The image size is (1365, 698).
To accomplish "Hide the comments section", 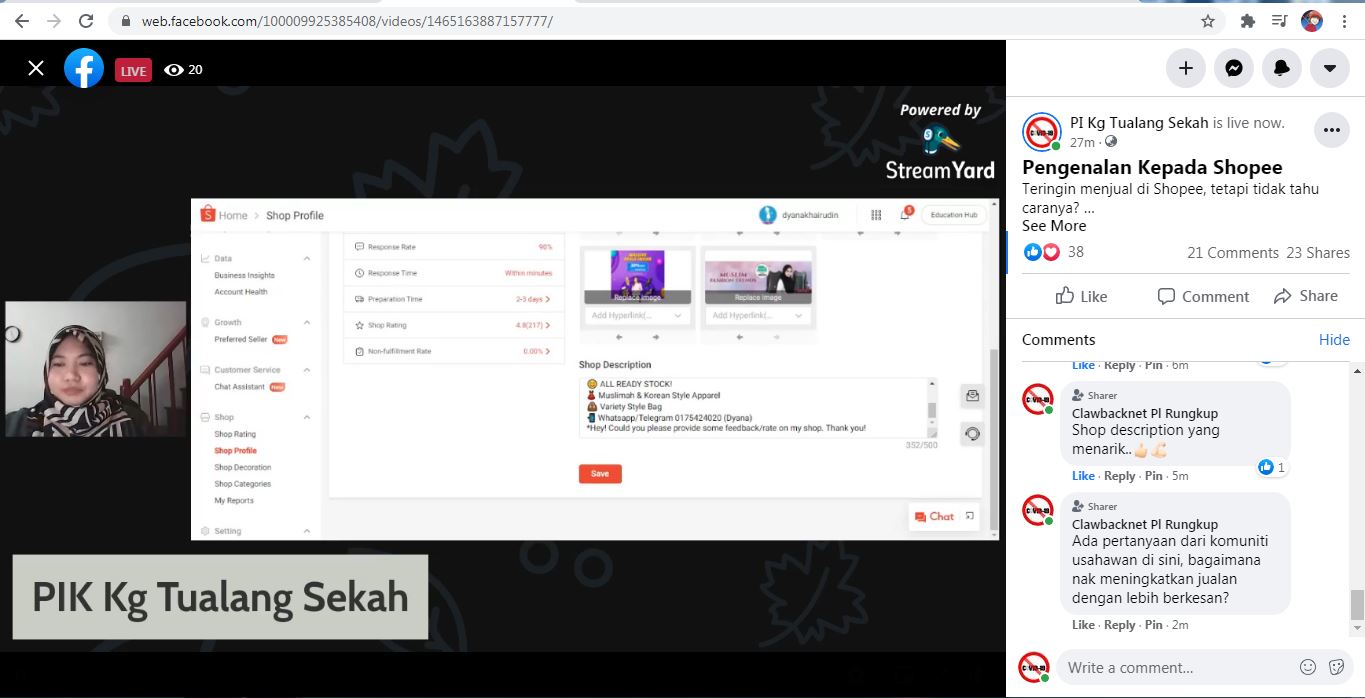I will pyautogui.click(x=1334, y=340).
